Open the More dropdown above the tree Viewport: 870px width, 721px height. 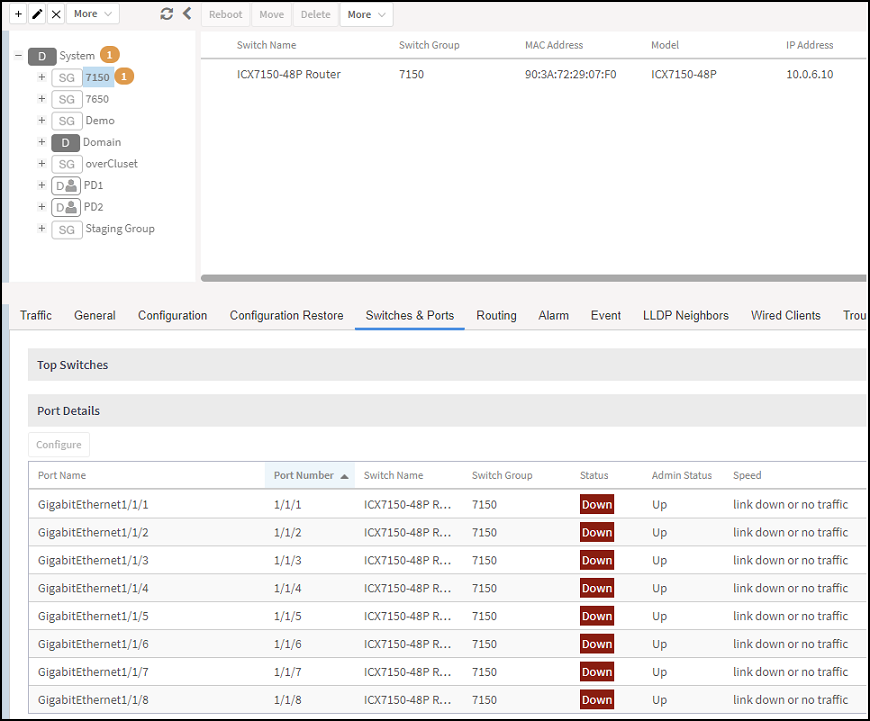[93, 14]
